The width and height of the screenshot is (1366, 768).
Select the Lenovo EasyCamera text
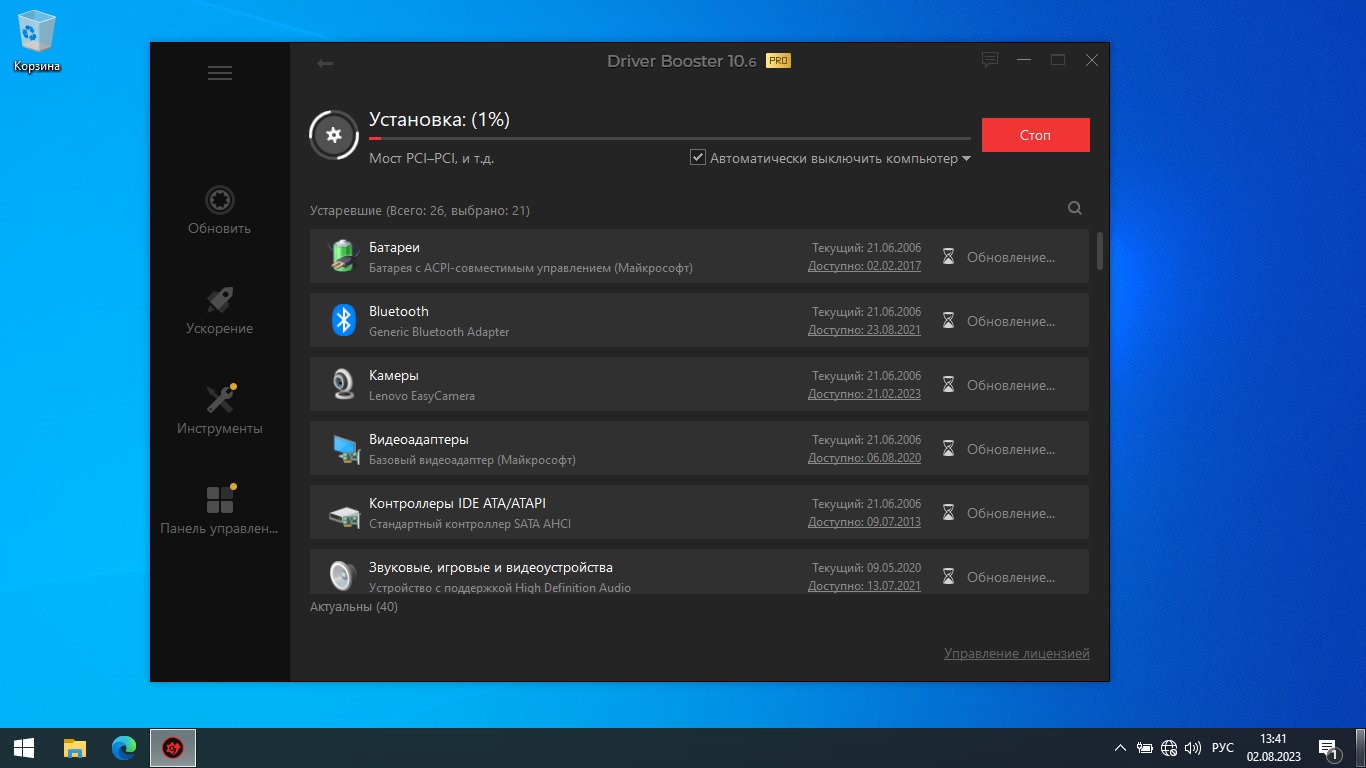click(x=422, y=396)
